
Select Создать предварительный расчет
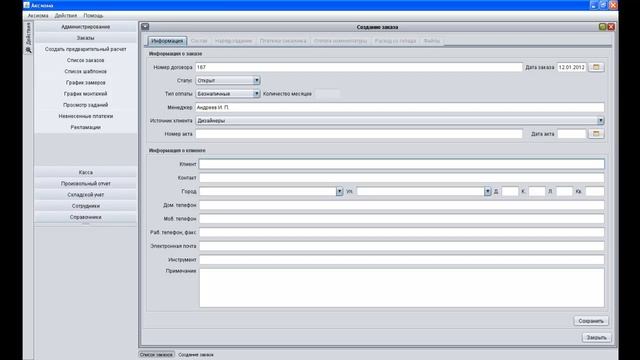(86, 49)
